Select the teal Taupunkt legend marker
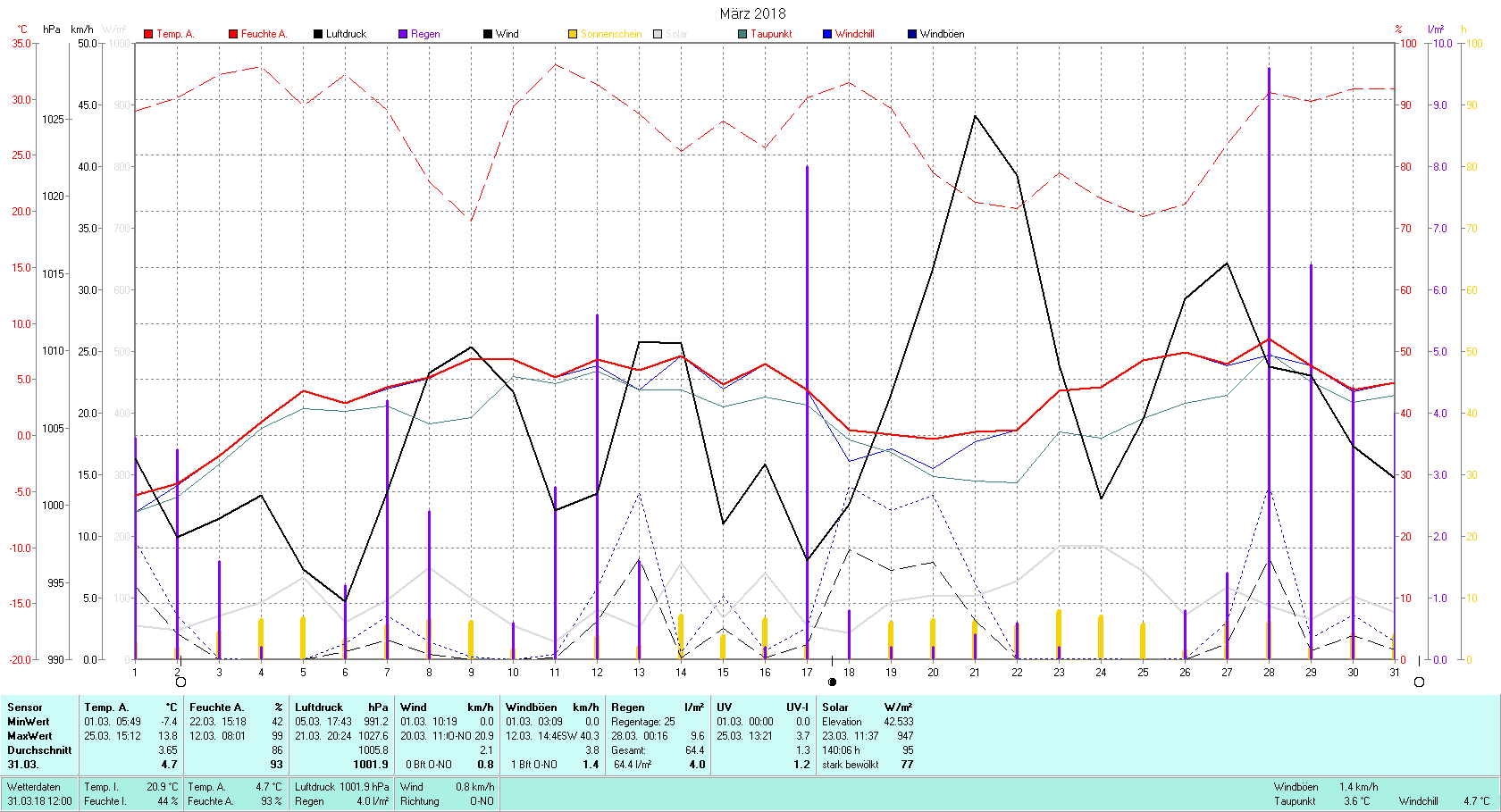Viewport: 1501px width, 812px height. (x=742, y=34)
